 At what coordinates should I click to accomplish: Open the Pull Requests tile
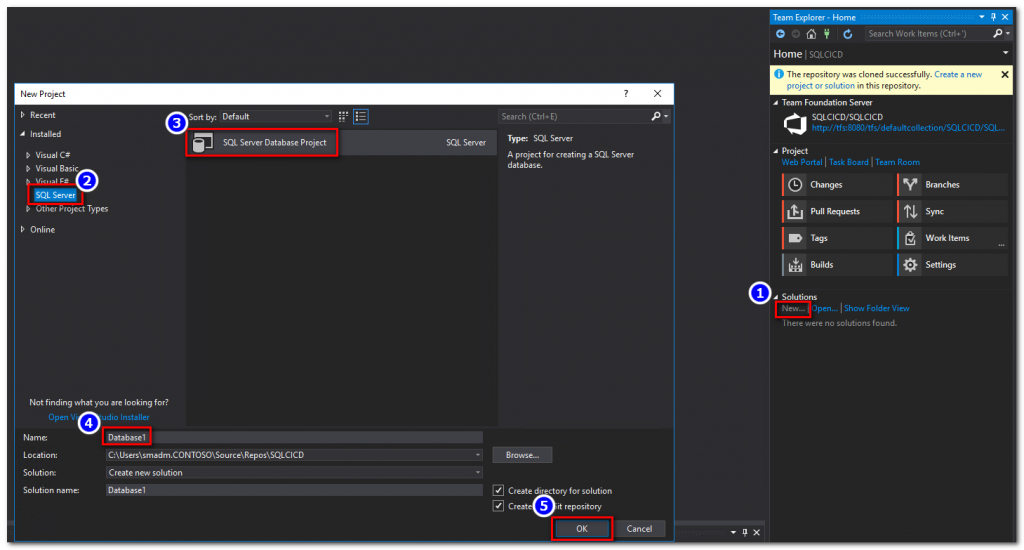click(x=837, y=212)
